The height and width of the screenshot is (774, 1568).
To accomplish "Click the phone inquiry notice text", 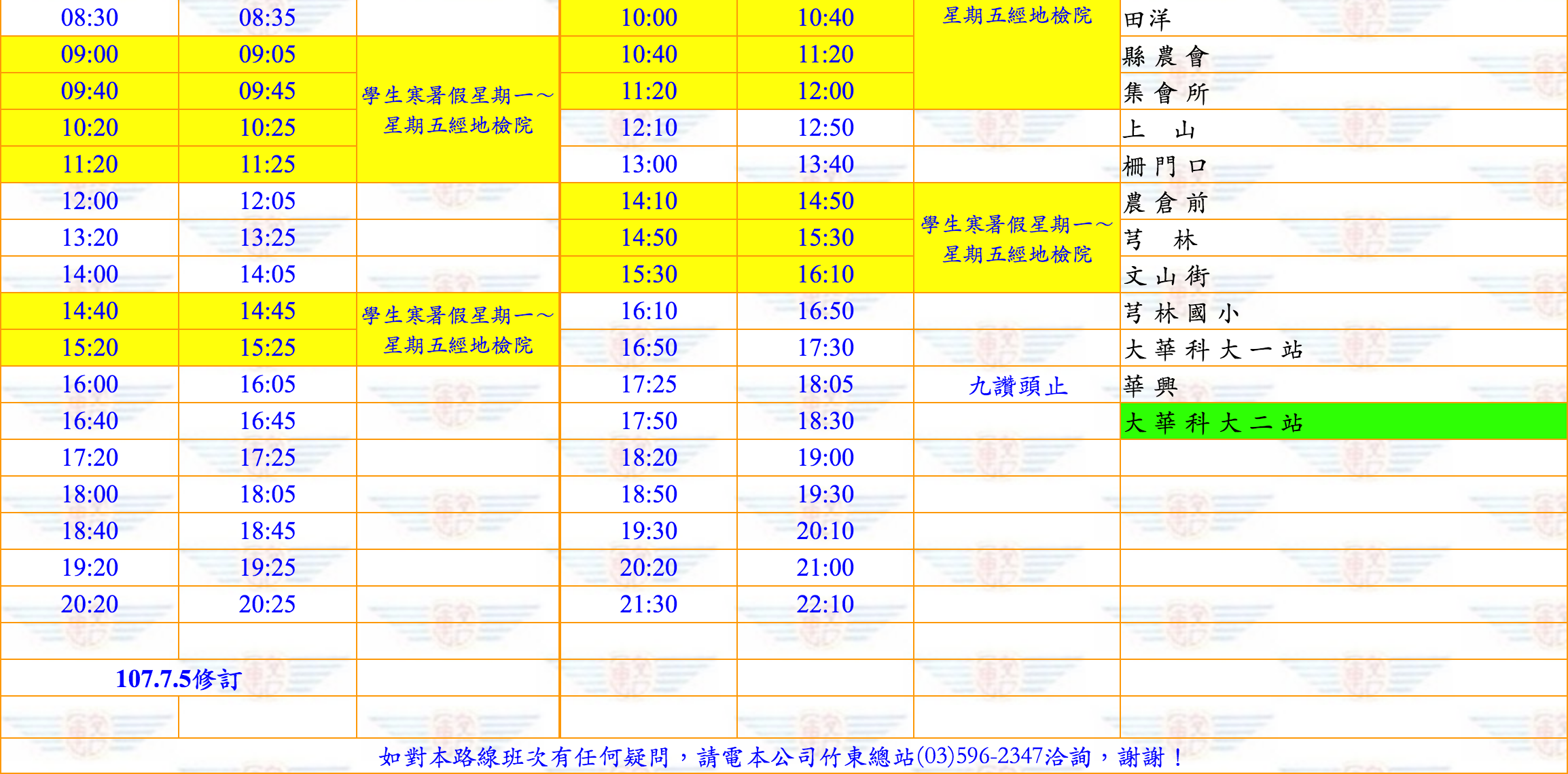I will tap(783, 756).
